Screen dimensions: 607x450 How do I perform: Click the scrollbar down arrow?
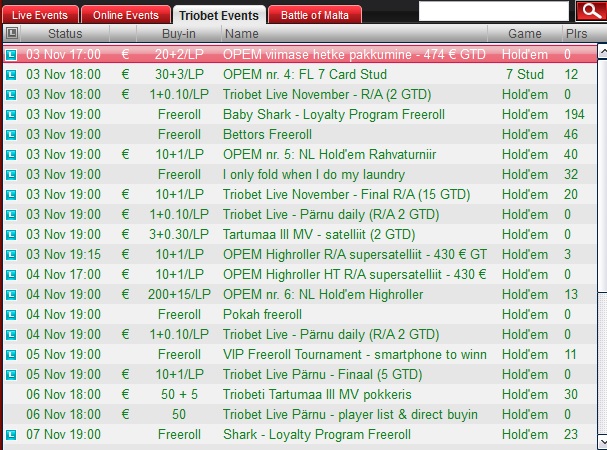(x=602, y=441)
